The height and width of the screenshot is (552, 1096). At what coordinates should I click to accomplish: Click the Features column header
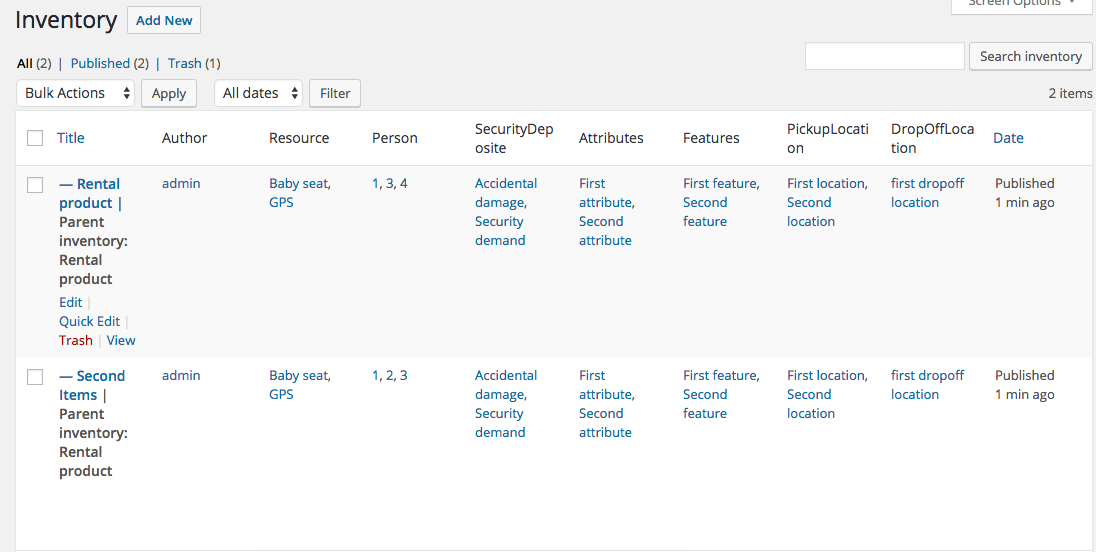(x=712, y=138)
